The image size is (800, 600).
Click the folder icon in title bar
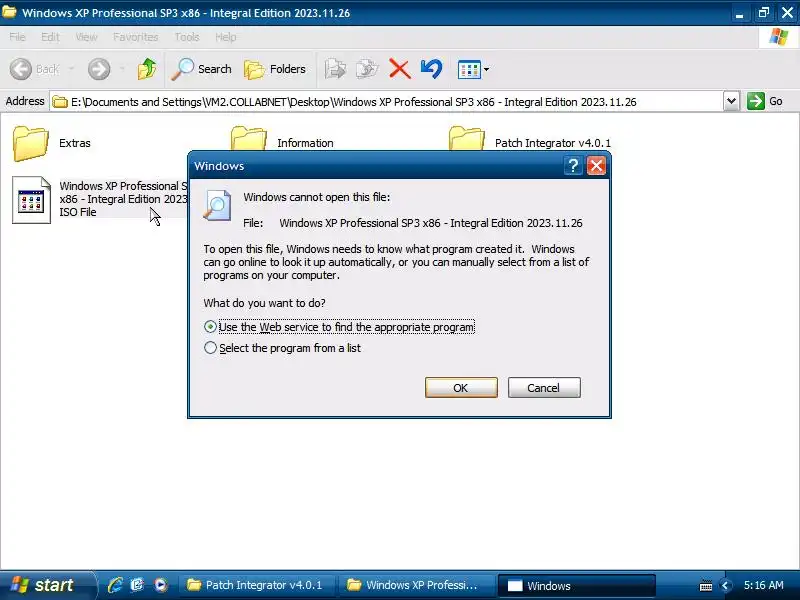9,12
